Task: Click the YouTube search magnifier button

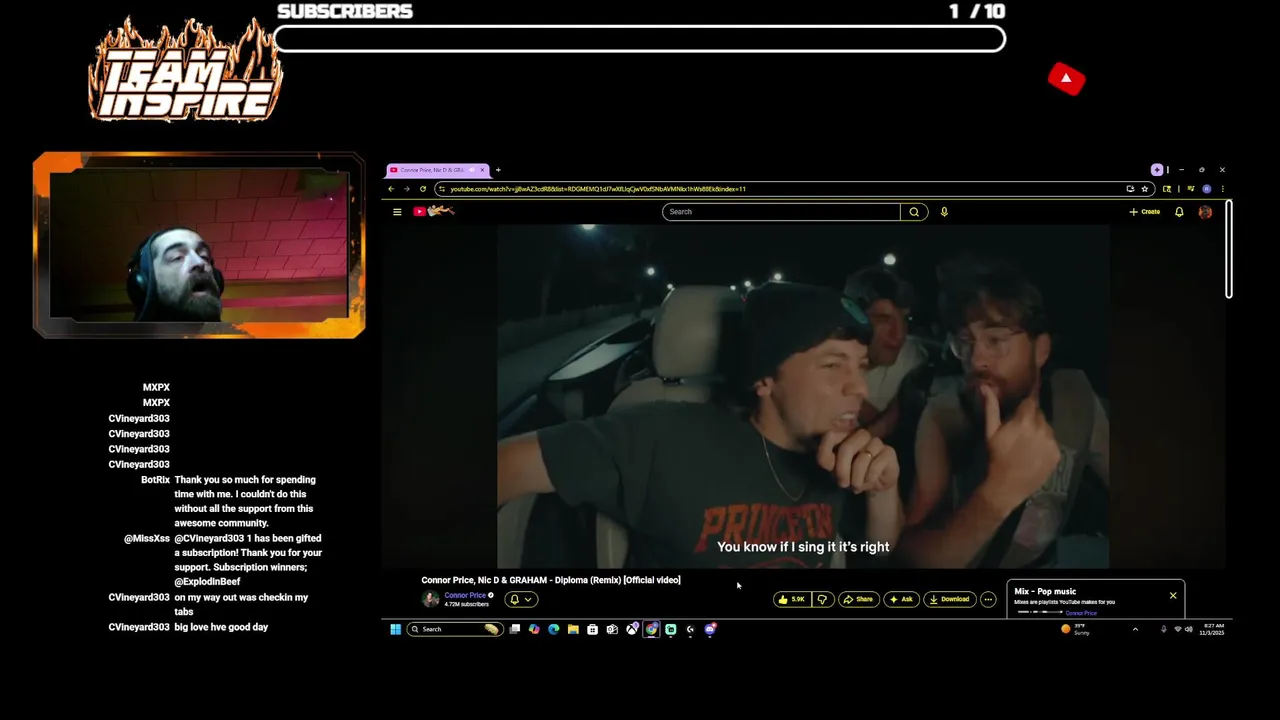Action: (x=914, y=212)
